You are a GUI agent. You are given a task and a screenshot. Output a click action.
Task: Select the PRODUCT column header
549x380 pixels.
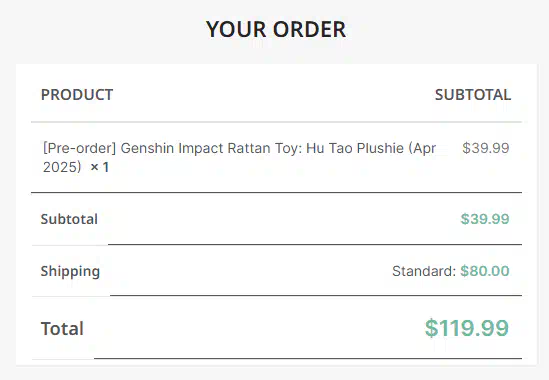pos(77,95)
